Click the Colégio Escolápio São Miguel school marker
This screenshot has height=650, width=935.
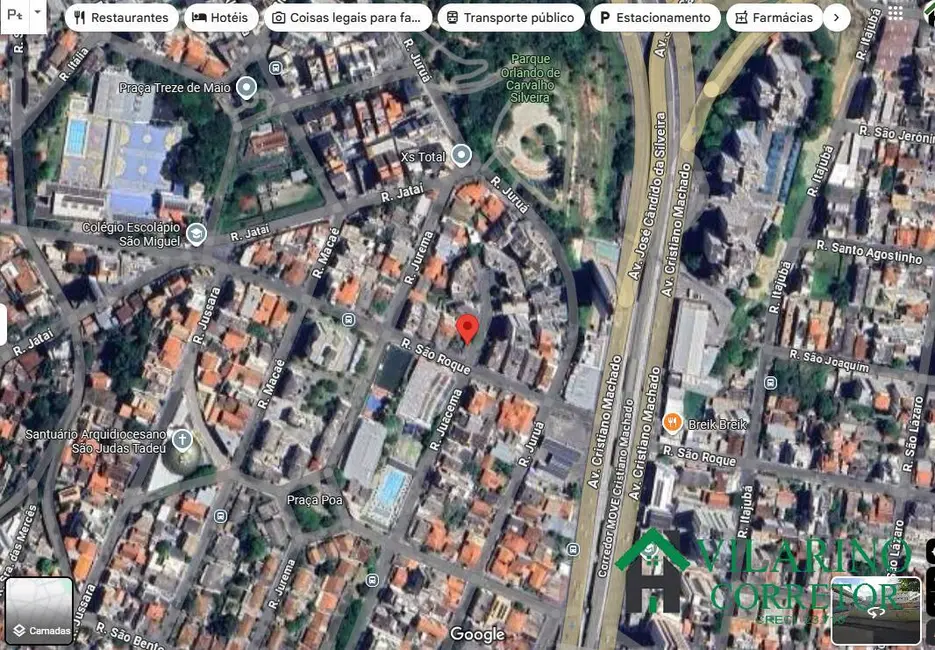tap(196, 234)
